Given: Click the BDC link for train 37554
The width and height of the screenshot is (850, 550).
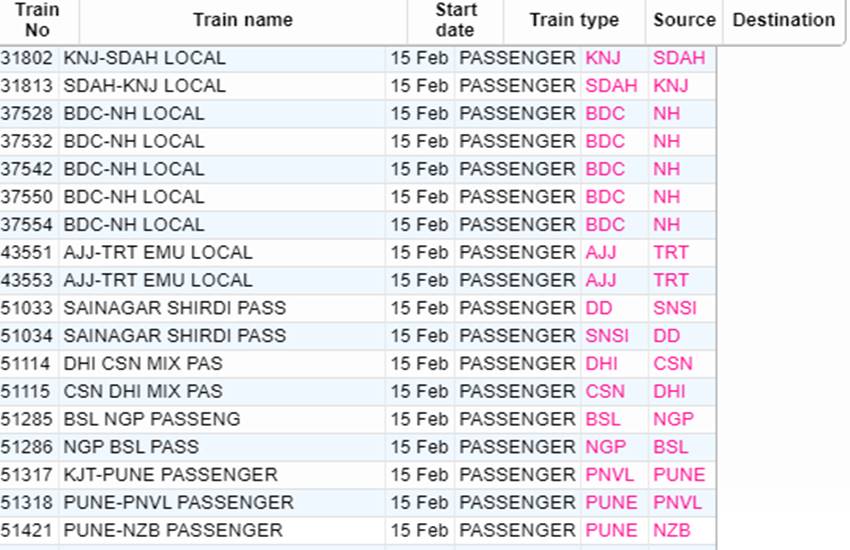Looking at the screenshot, I should tap(604, 224).
